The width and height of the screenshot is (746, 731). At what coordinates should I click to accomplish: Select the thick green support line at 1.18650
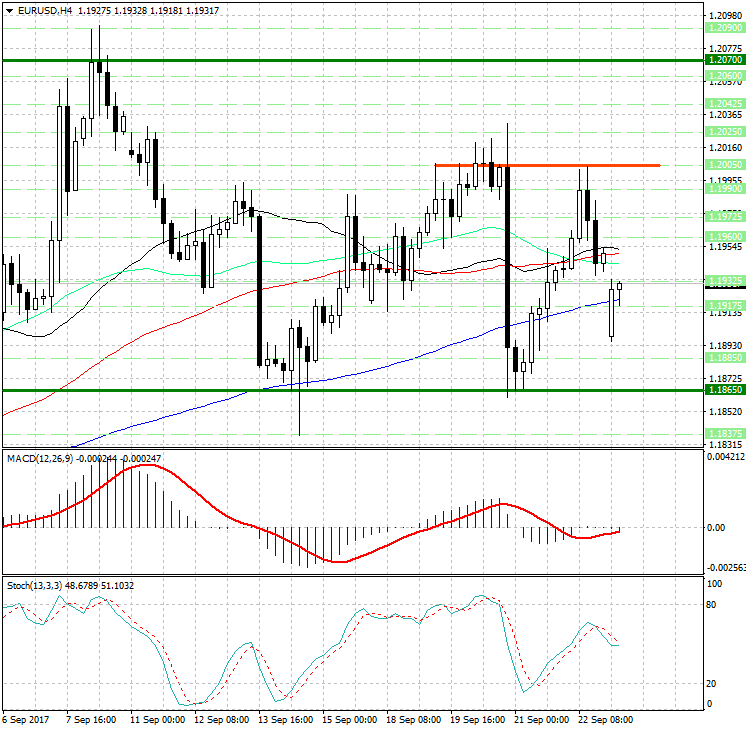[353, 391]
